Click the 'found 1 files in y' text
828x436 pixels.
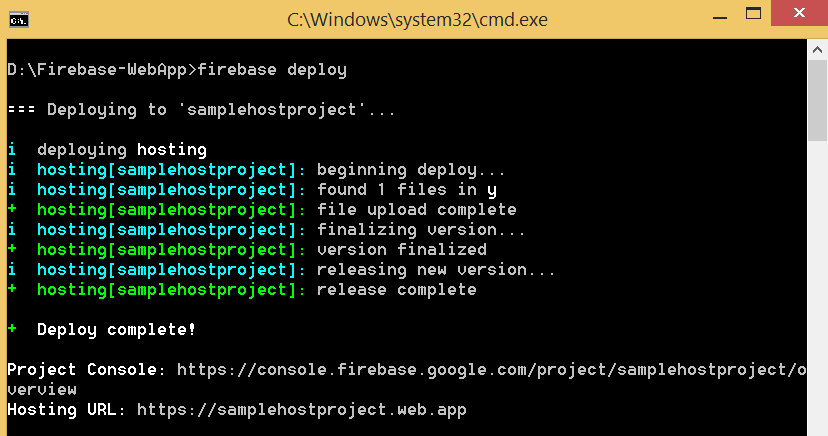406,190
